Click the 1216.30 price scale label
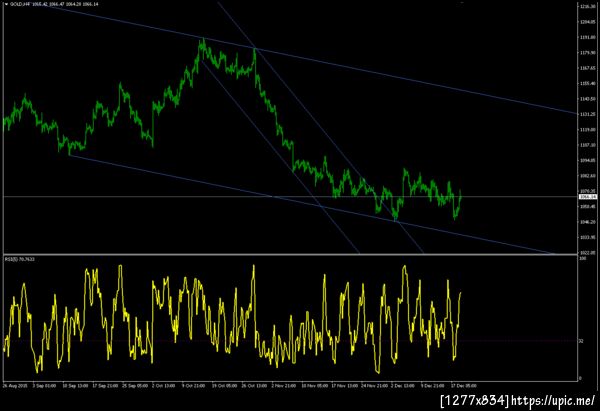This screenshot has height=411, width=600. pos(587,7)
